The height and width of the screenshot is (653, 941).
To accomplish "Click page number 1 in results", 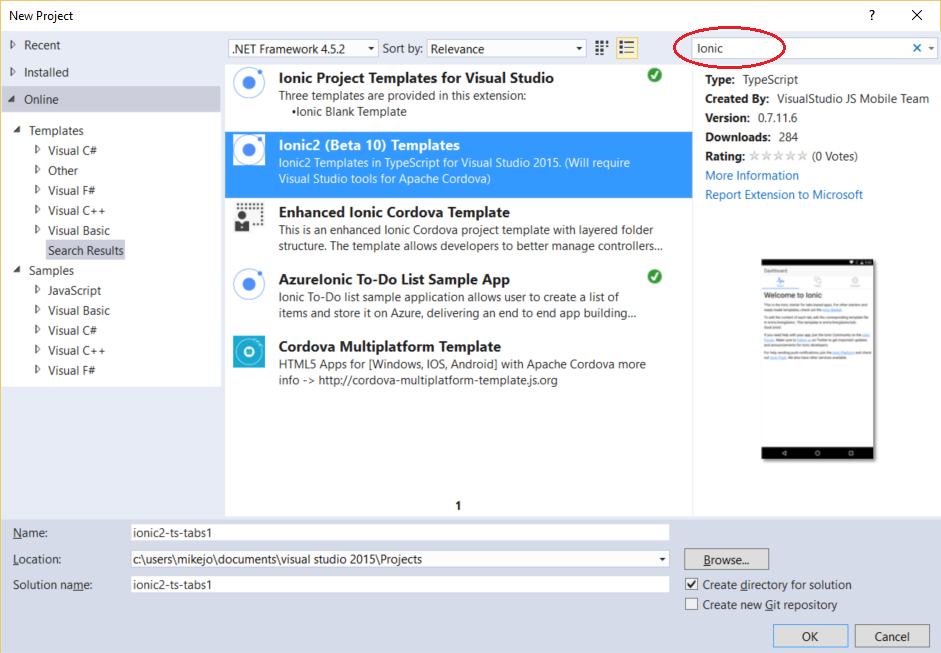I will tap(458, 505).
